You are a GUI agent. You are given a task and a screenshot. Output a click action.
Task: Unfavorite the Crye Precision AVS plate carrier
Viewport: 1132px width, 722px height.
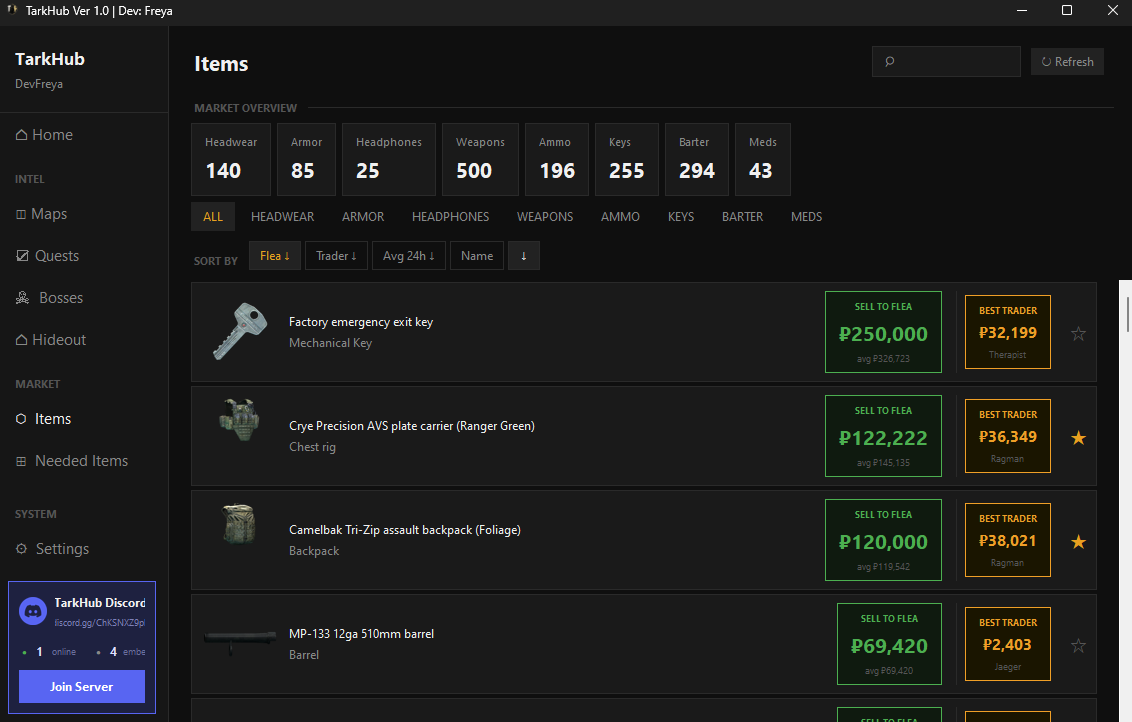point(1078,438)
